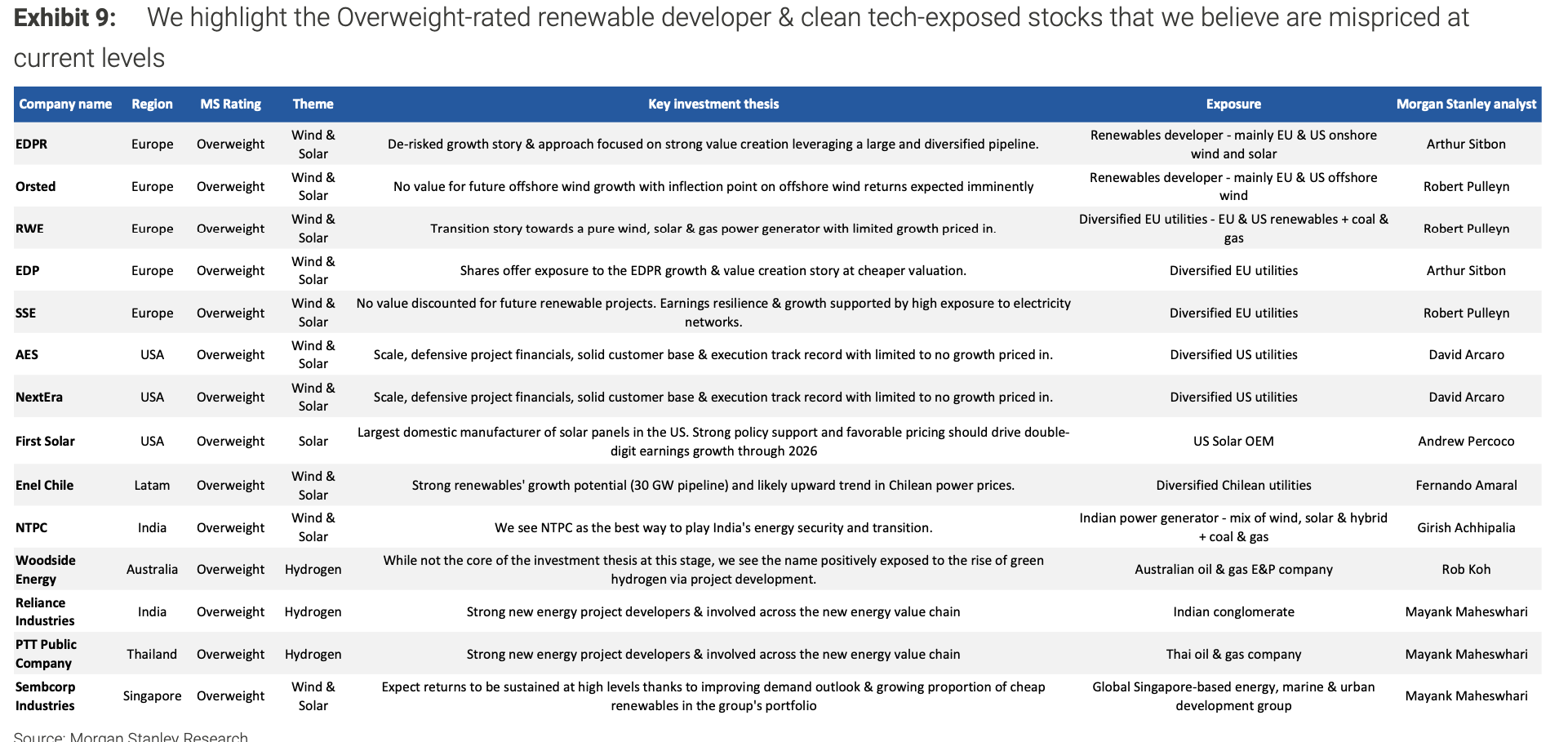Click the Thailand region cell
The height and width of the screenshot is (742, 1568).
tap(152, 654)
